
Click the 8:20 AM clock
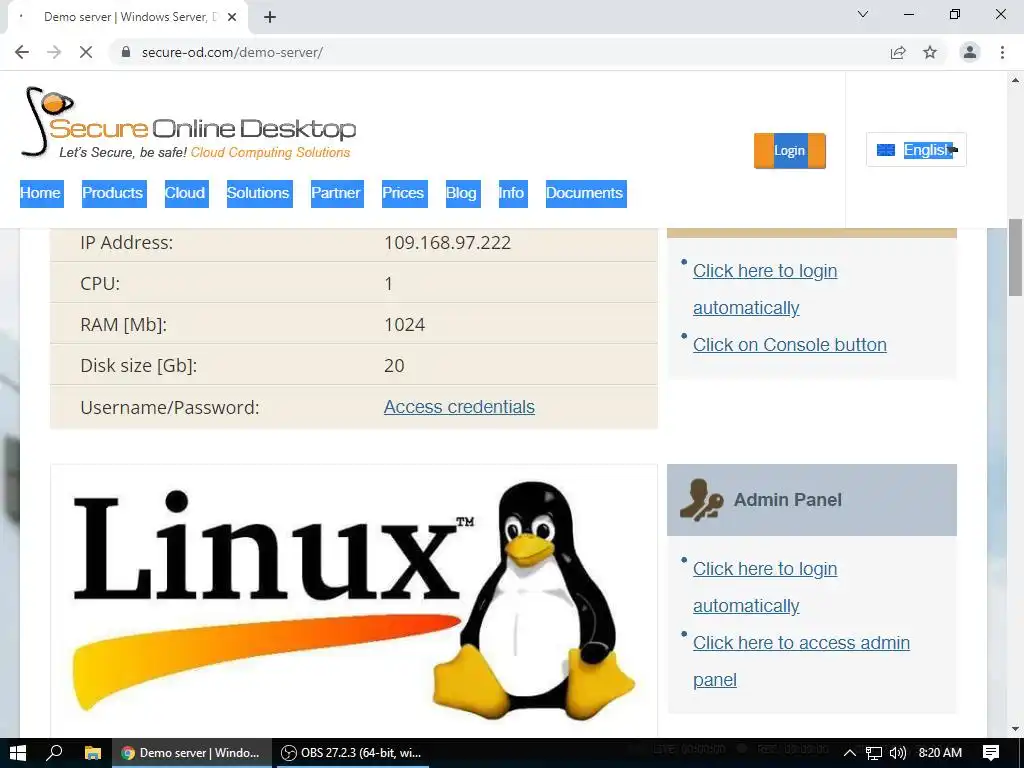(x=940, y=753)
